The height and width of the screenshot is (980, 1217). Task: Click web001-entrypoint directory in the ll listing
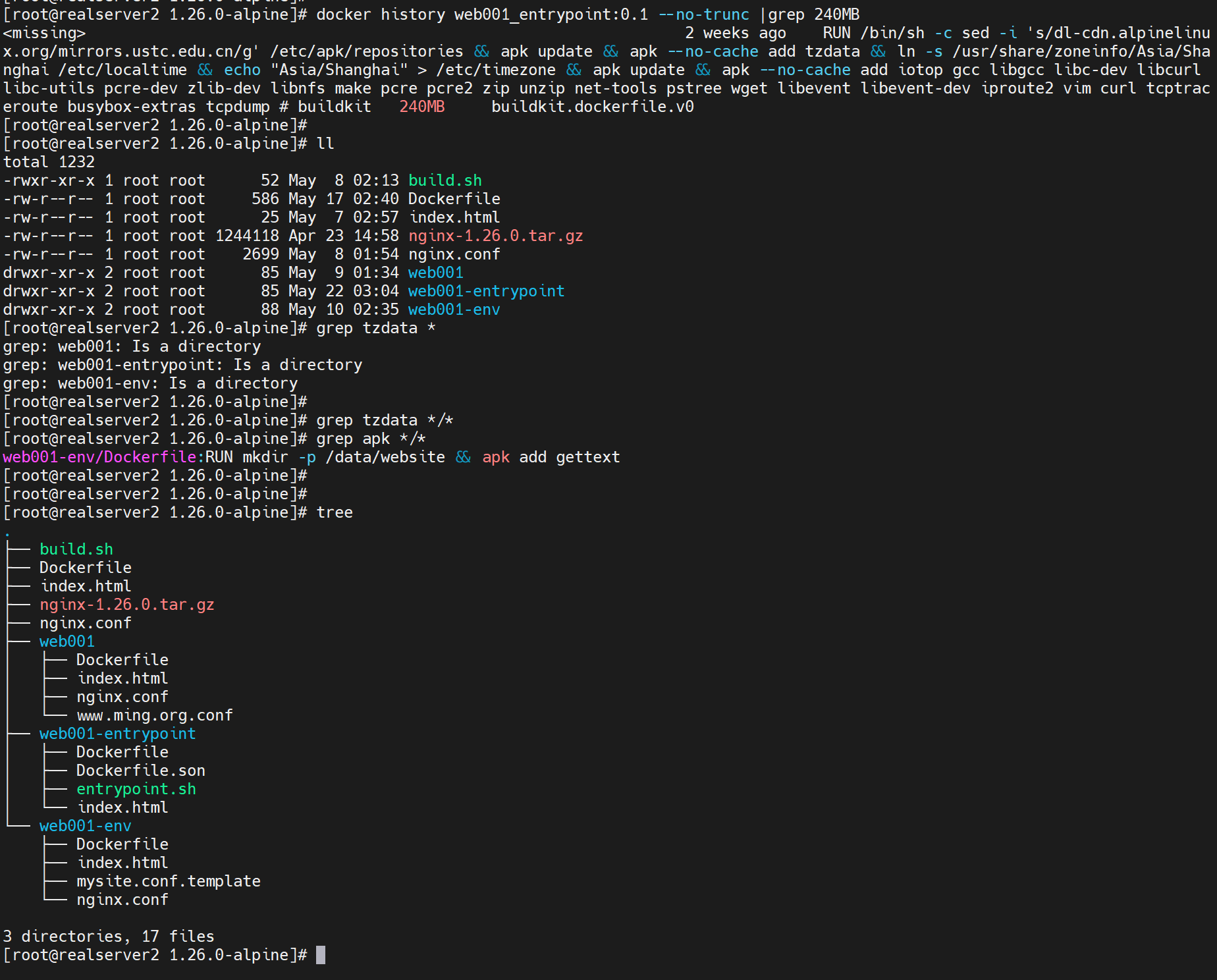click(486, 291)
